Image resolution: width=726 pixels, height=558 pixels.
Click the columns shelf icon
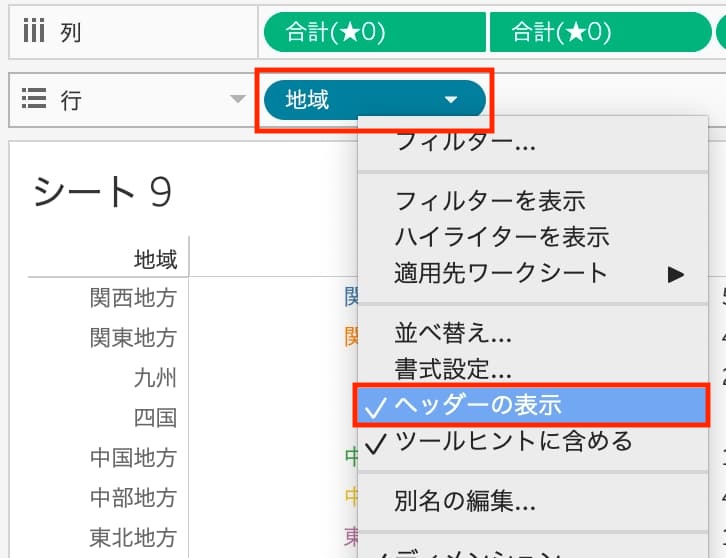[33, 32]
